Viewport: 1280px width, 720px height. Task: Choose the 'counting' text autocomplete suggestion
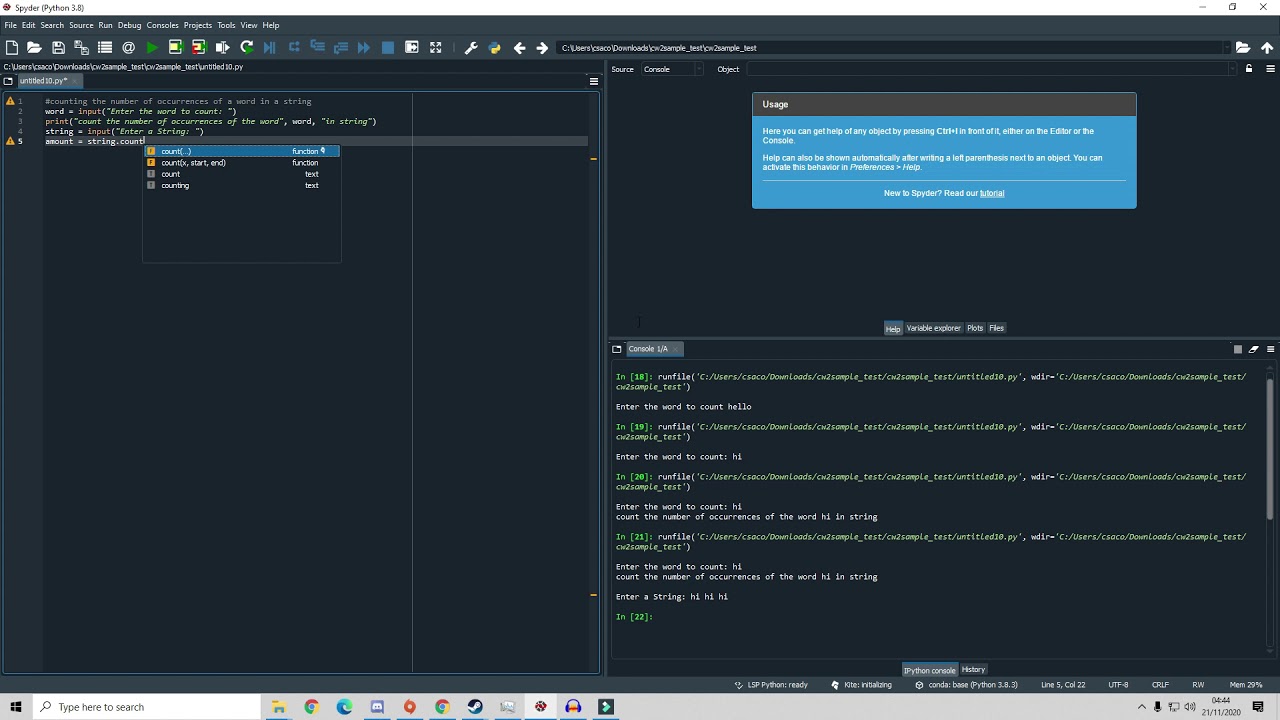click(x=241, y=185)
